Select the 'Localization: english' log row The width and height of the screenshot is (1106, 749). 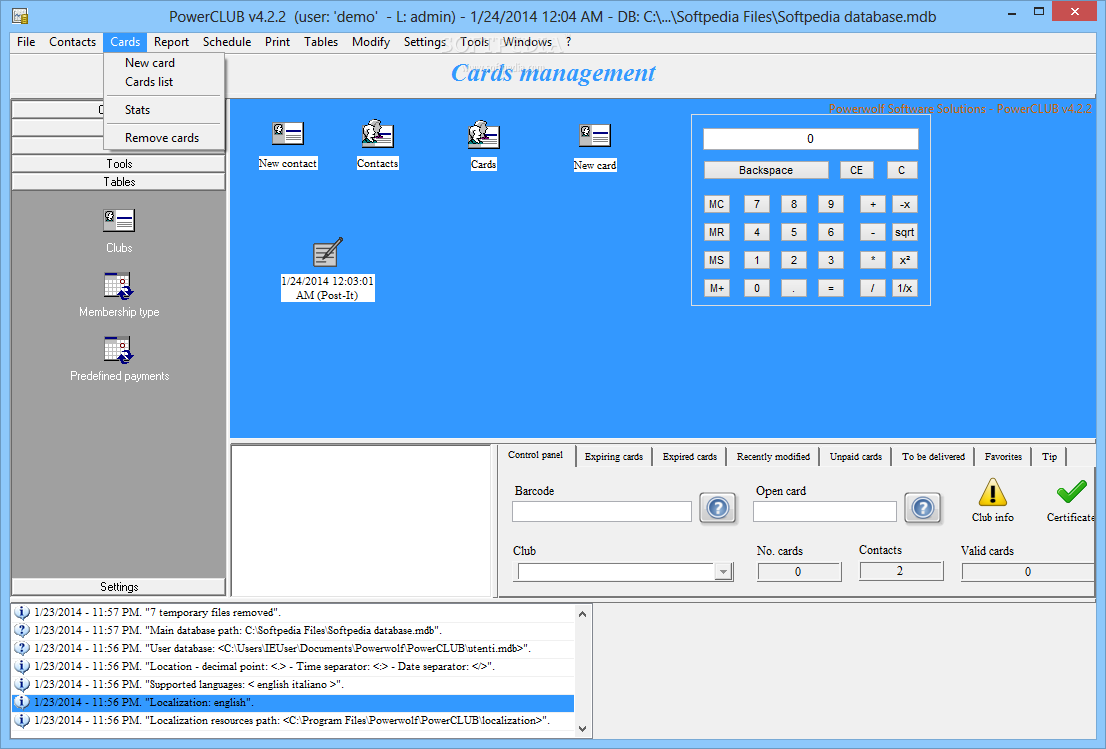[293, 702]
